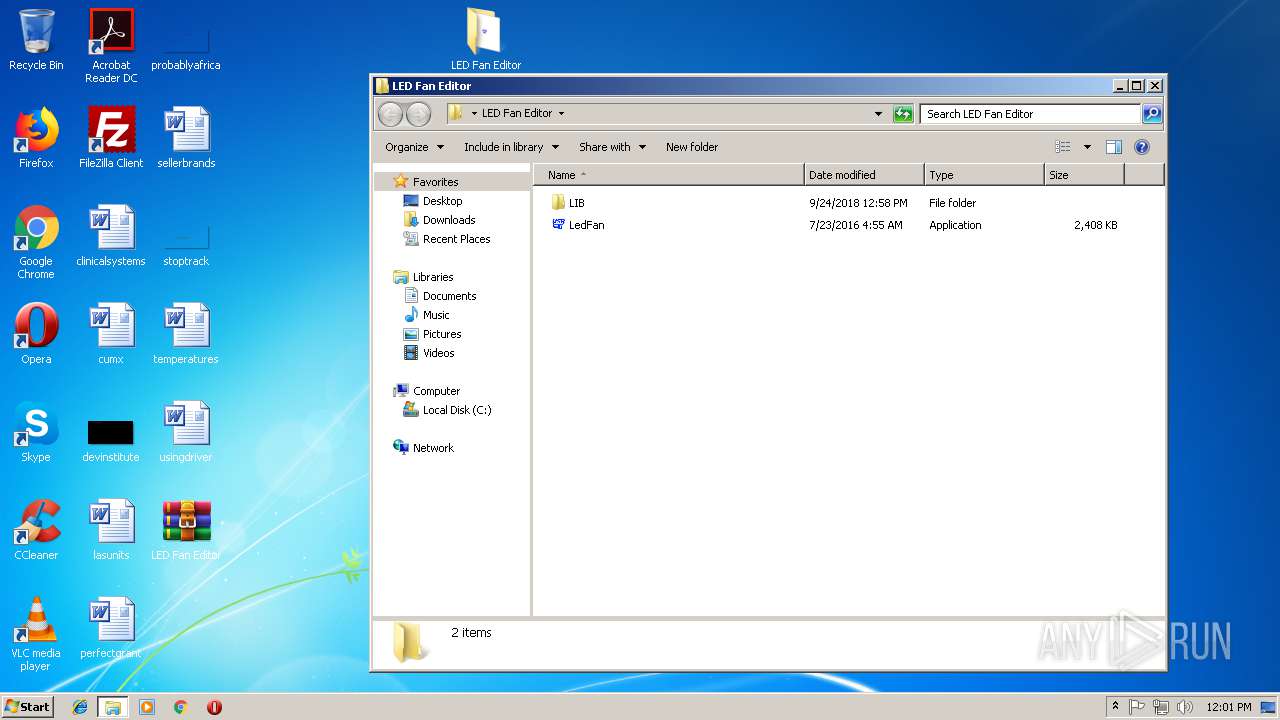
Task: Open Recent Places under Favorites
Action: coord(456,239)
